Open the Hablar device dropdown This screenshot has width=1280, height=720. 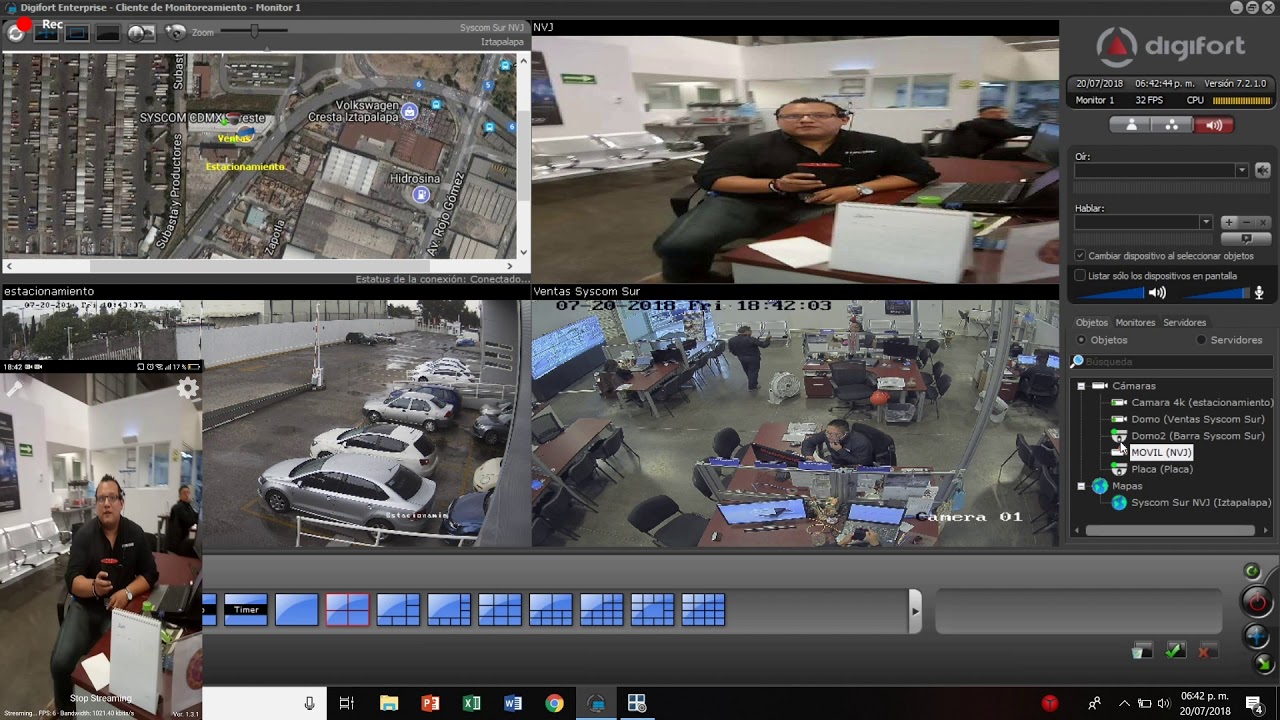tap(1205, 222)
